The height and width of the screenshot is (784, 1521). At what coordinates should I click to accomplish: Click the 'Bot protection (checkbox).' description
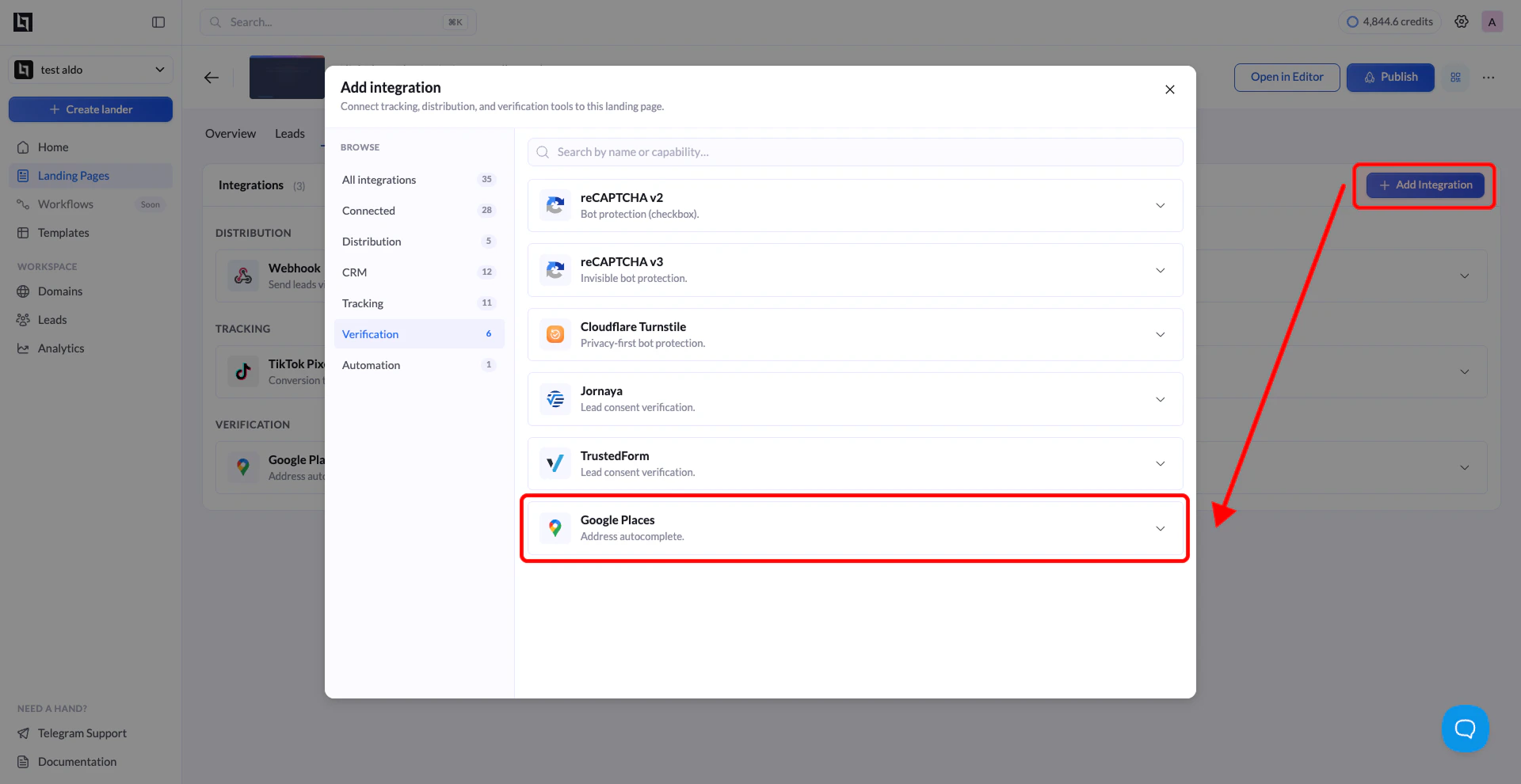639,215
